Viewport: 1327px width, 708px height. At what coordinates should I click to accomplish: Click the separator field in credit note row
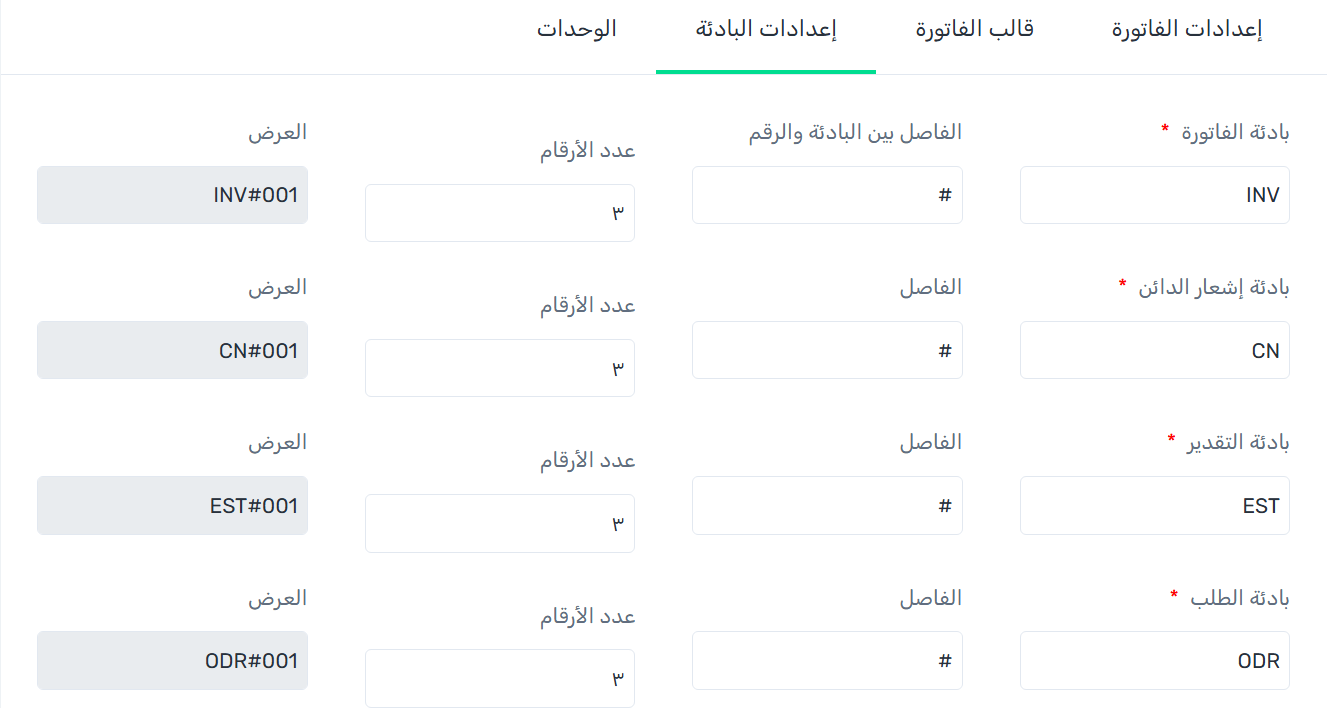tap(827, 350)
